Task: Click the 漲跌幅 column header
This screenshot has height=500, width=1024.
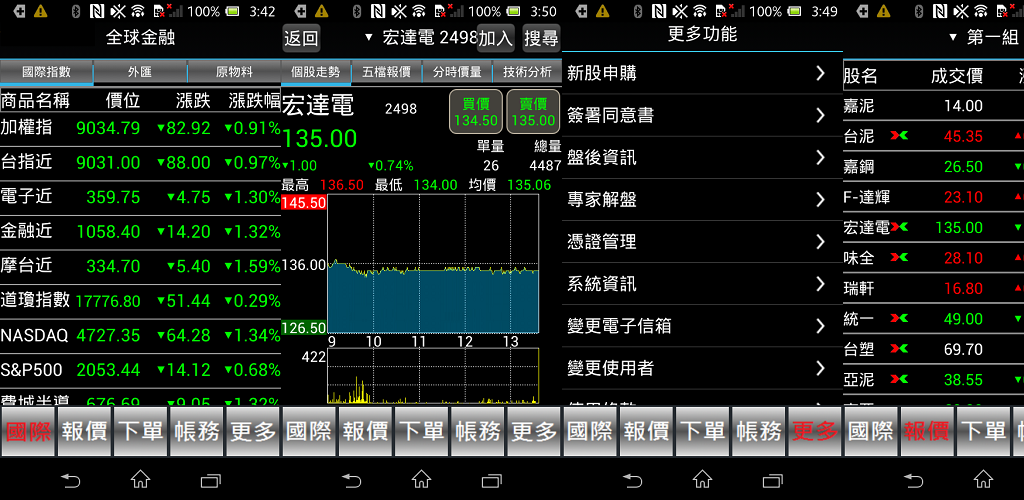Action: click(255, 101)
